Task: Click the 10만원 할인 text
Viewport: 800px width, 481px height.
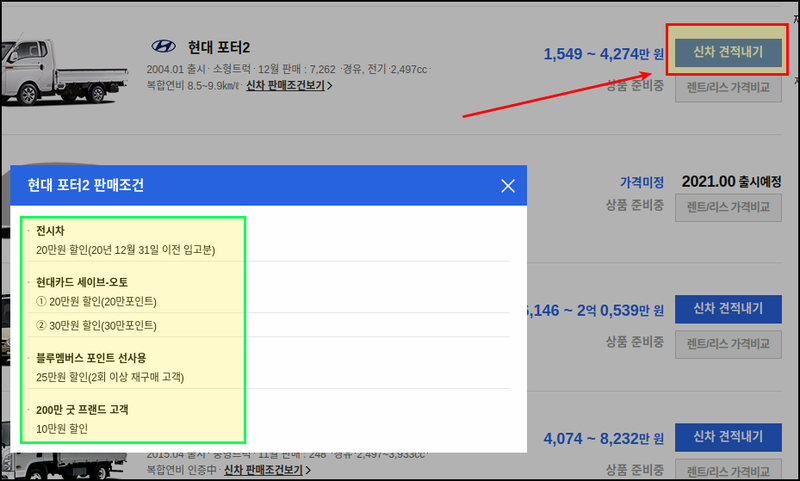Action: 62,429
